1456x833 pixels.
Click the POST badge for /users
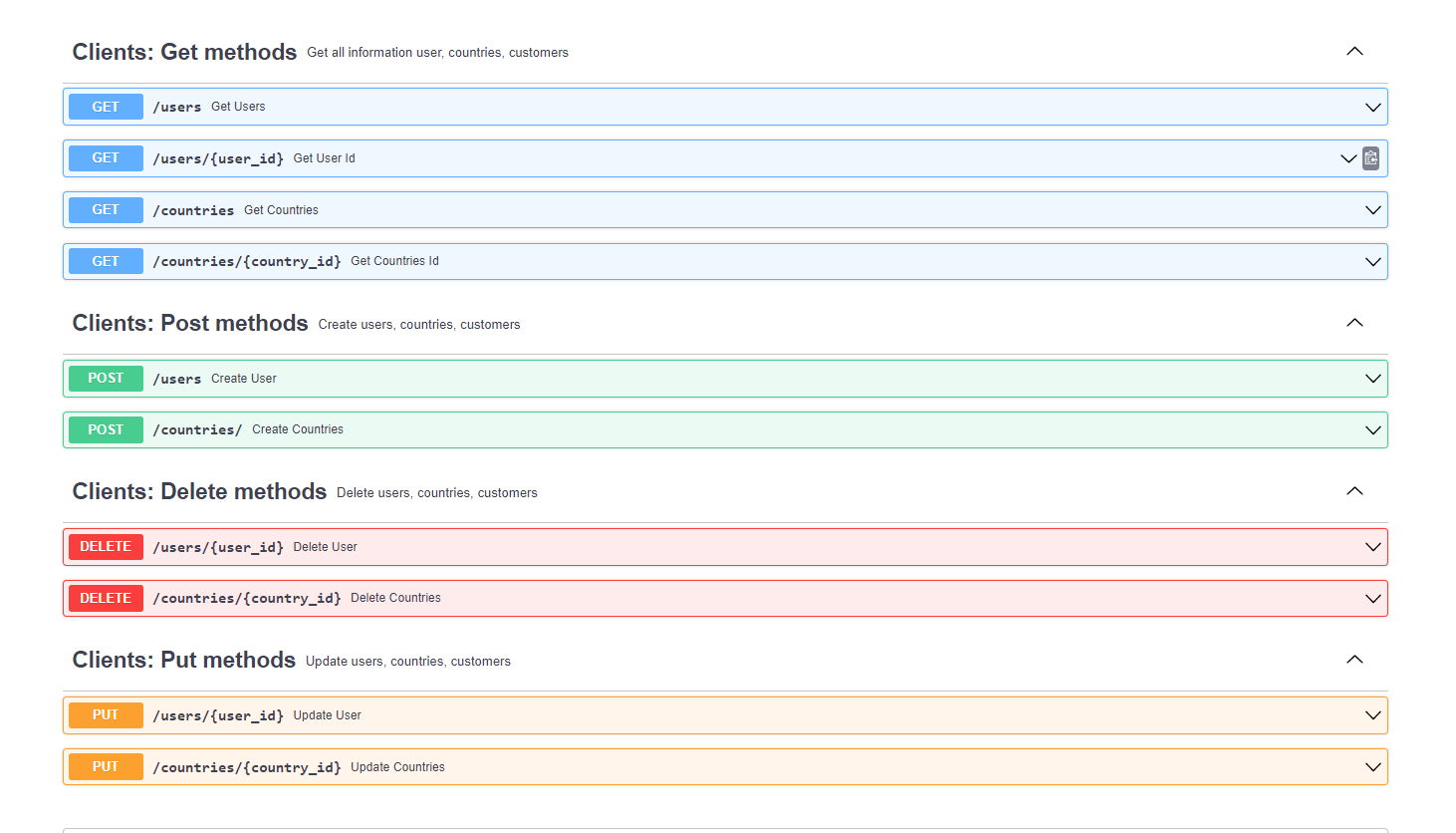click(x=106, y=379)
